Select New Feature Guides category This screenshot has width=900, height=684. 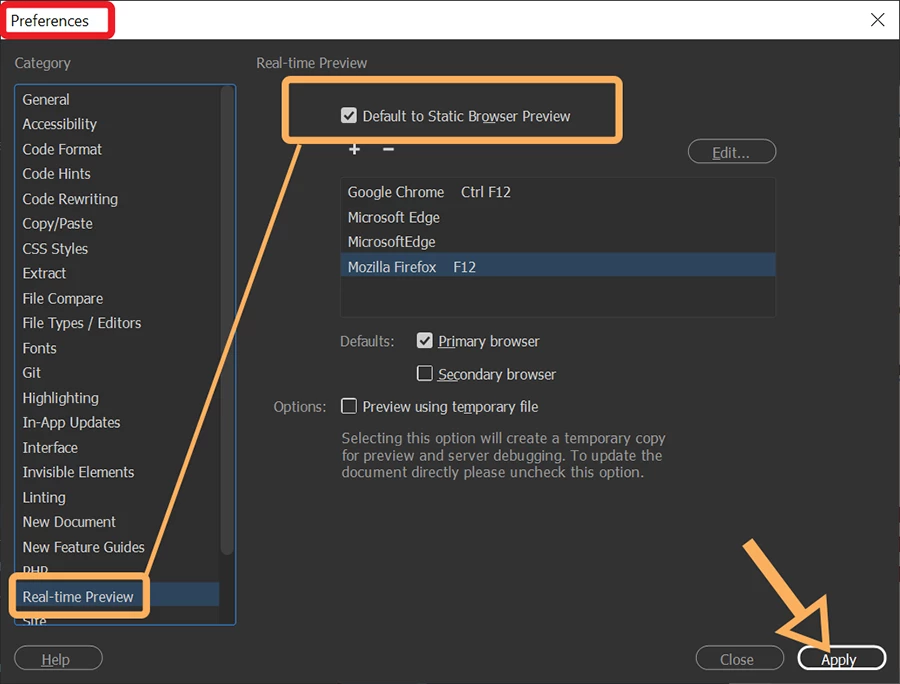[x=83, y=547]
